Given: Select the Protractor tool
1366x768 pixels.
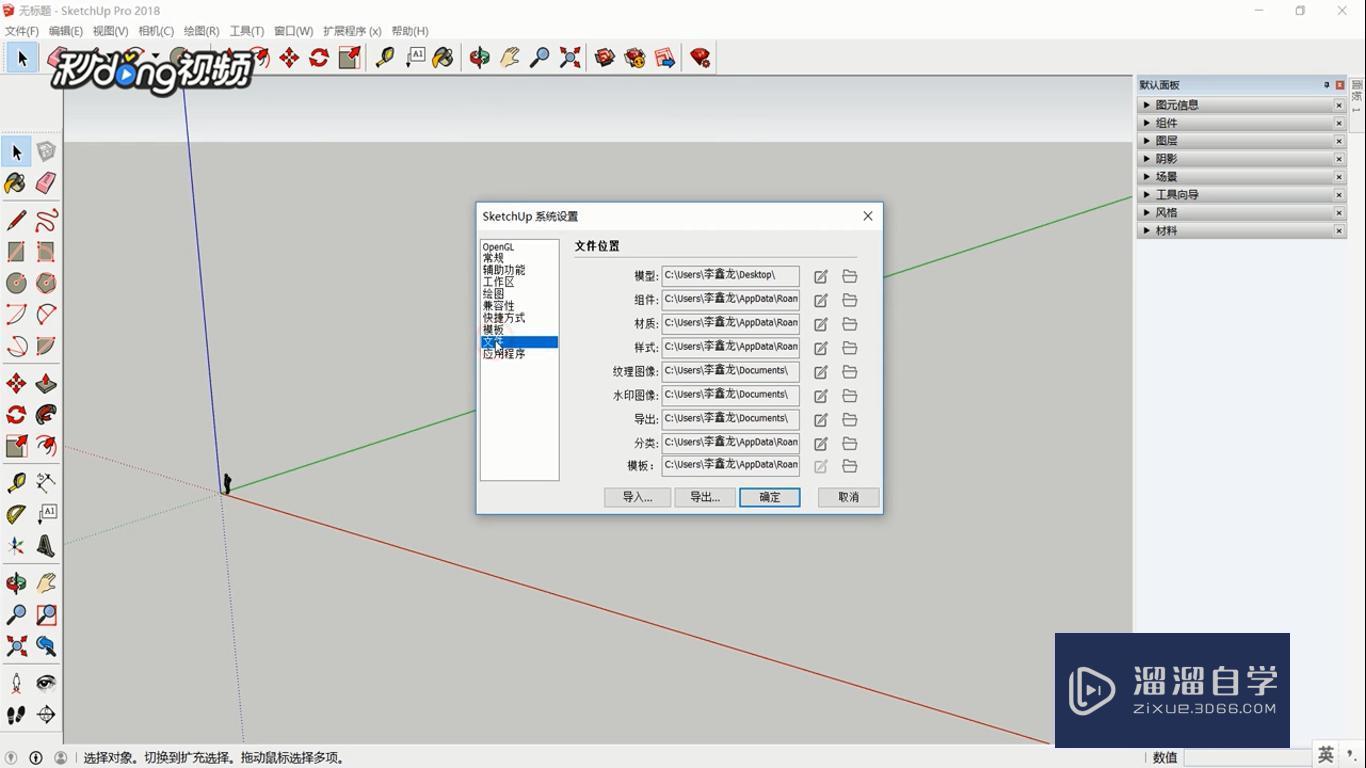Looking at the screenshot, I should click(16, 514).
